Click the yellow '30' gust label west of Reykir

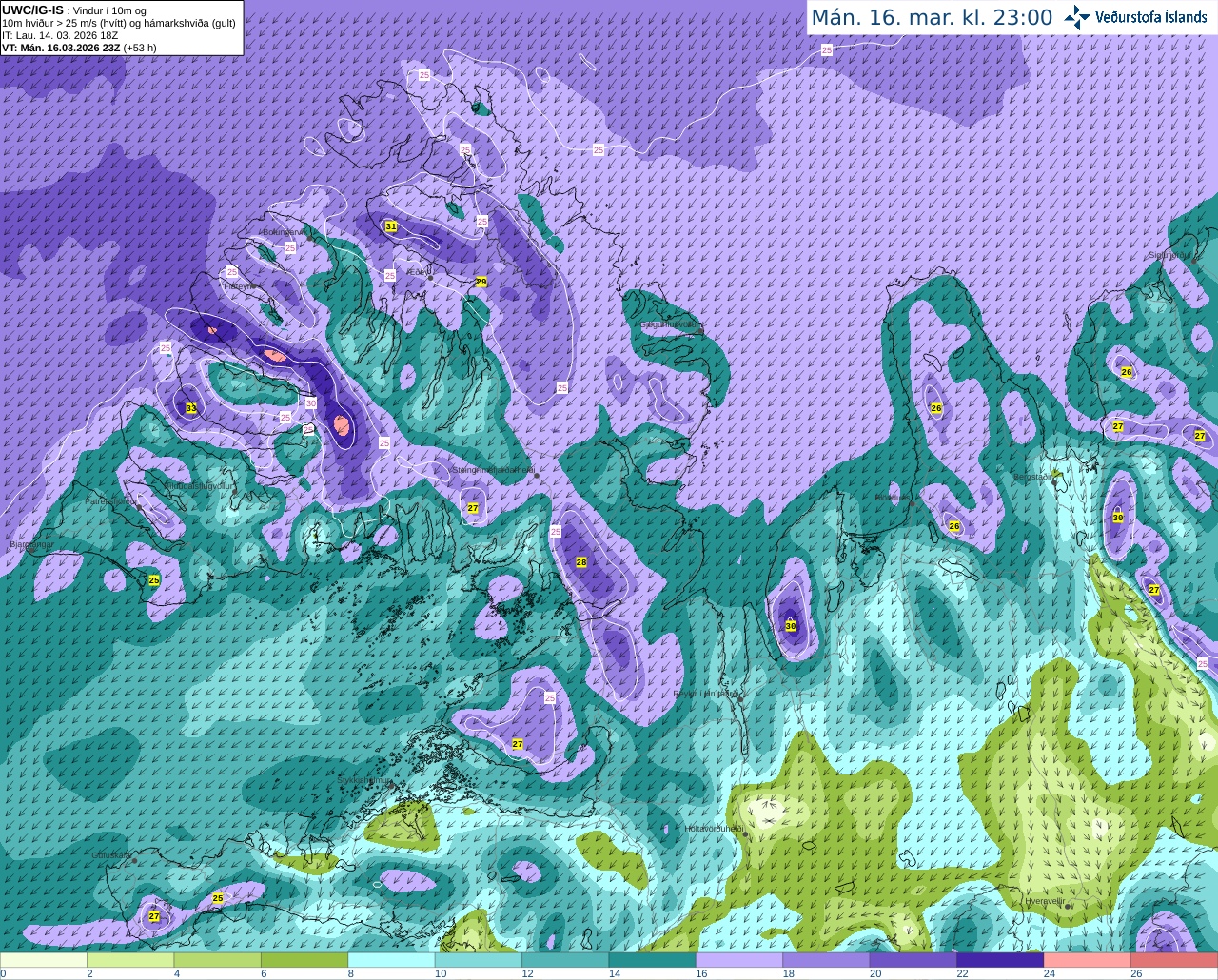(791, 625)
